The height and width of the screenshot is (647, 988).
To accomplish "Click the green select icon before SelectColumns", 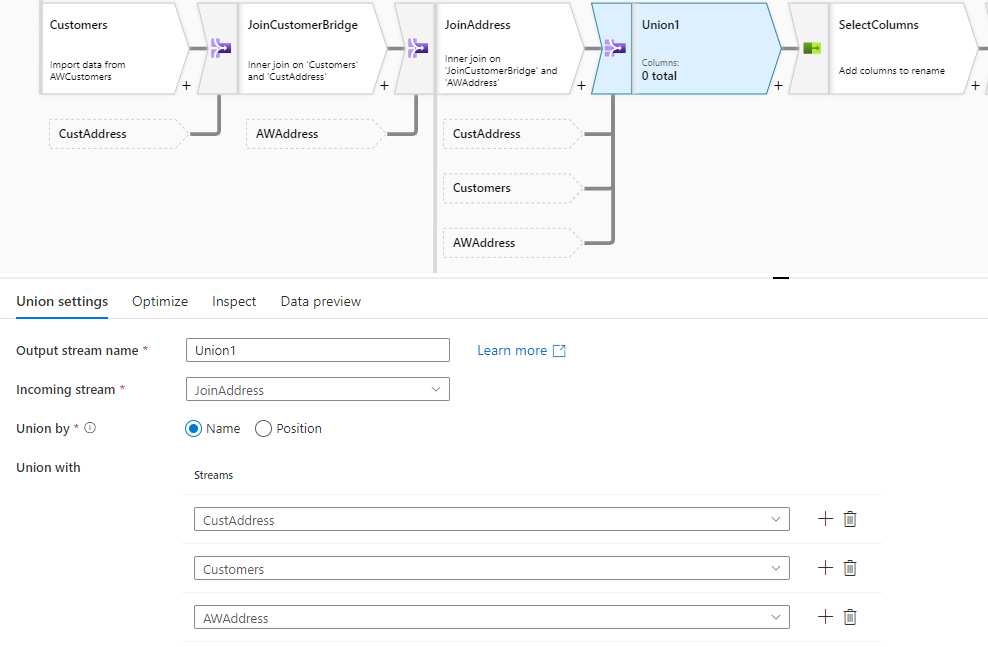I will [811, 48].
